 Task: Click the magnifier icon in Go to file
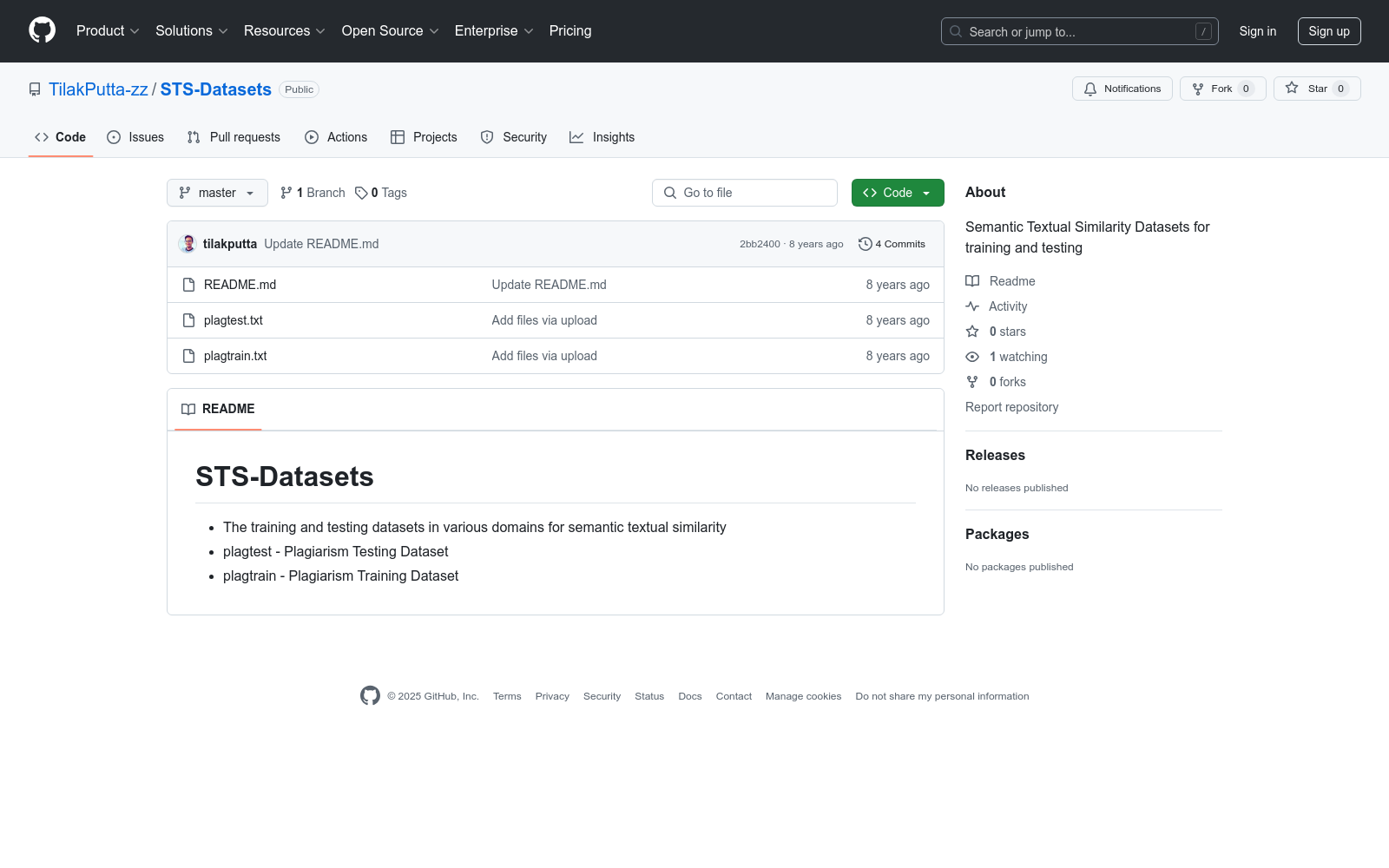(x=670, y=193)
